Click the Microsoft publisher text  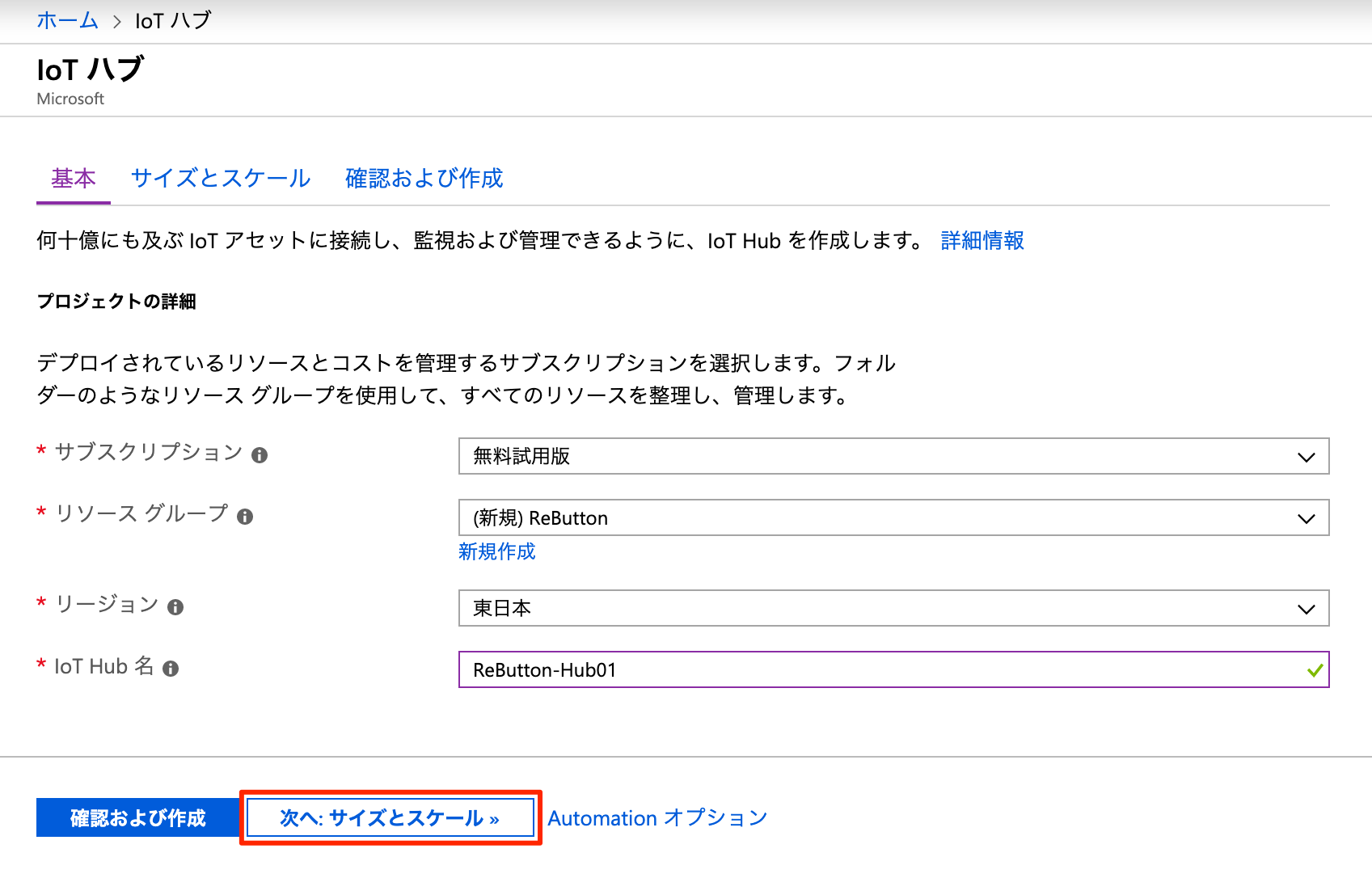pyautogui.click(x=70, y=99)
